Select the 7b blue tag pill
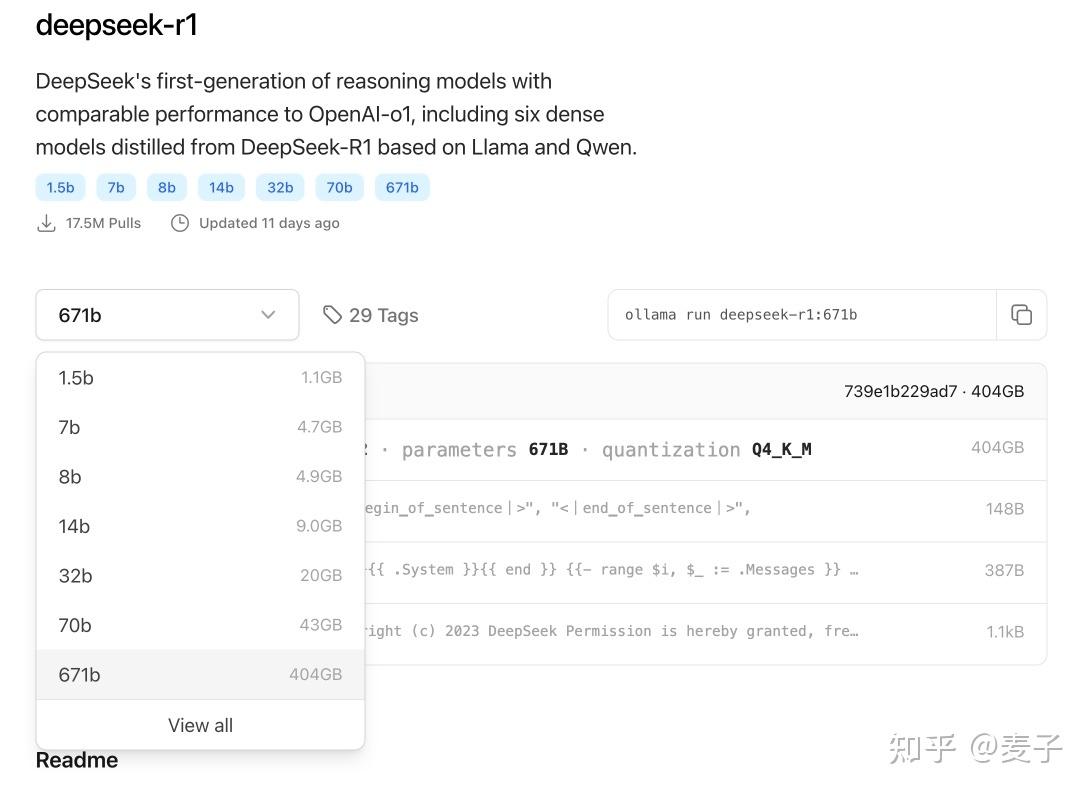Image resolution: width=1091 pixels, height=795 pixels. click(x=115, y=187)
